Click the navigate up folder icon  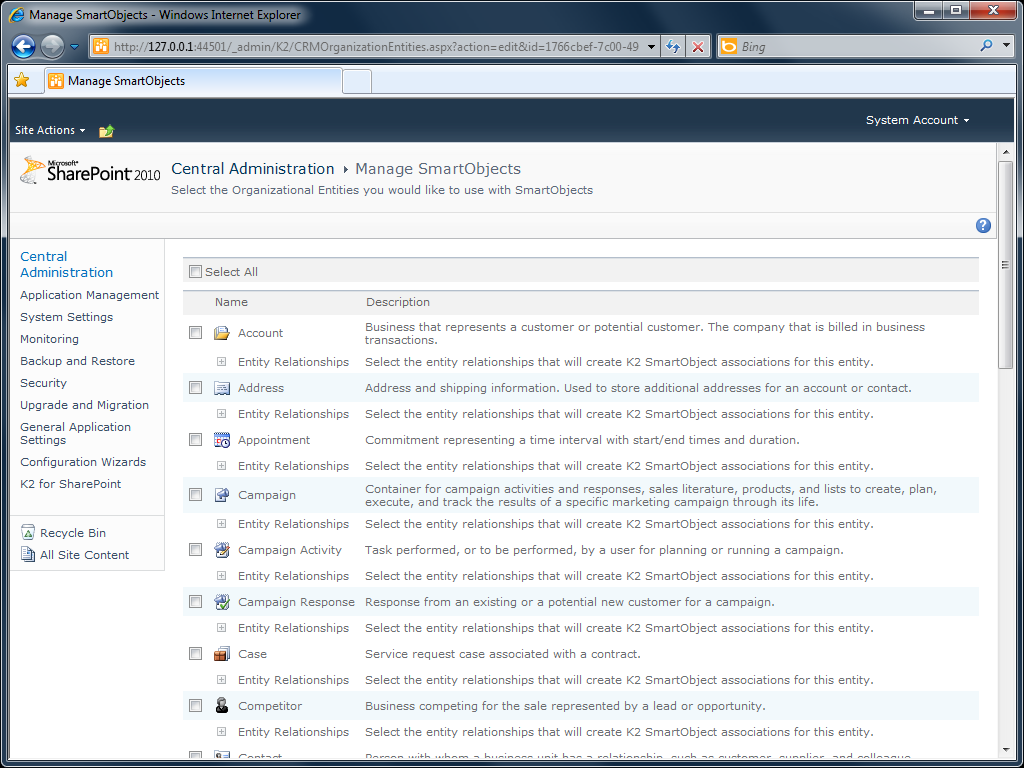[x=106, y=131]
